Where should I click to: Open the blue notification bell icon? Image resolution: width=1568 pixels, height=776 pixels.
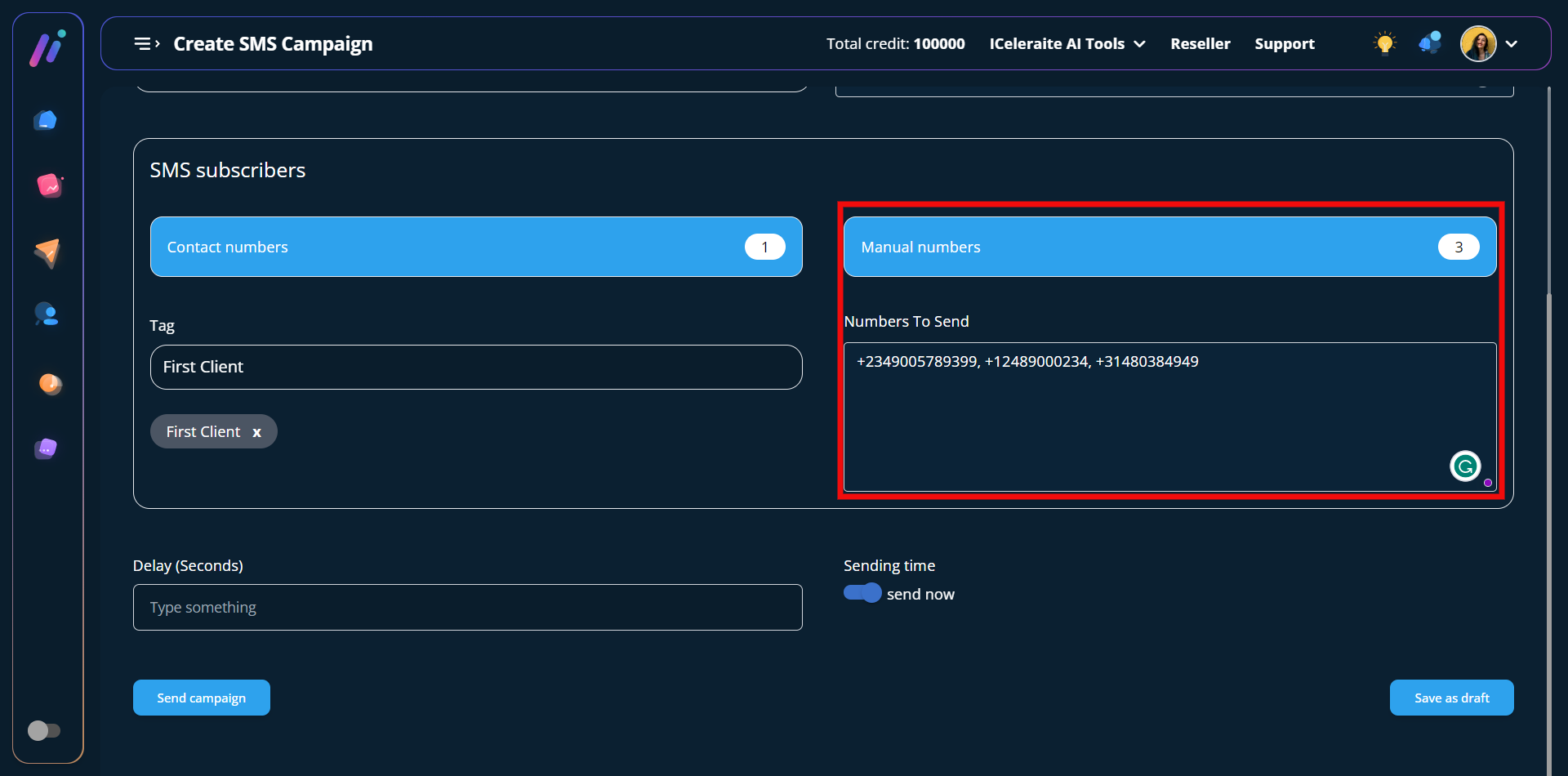tap(1429, 43)
